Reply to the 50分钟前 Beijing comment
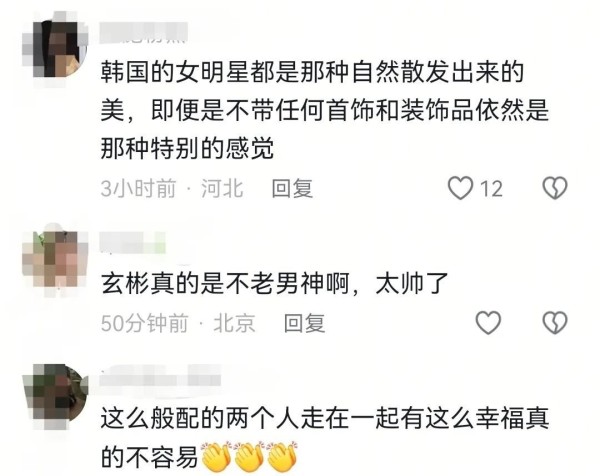The width and height of the screenshot is (600, 476). pyautogui.click(x=305, y=323)
